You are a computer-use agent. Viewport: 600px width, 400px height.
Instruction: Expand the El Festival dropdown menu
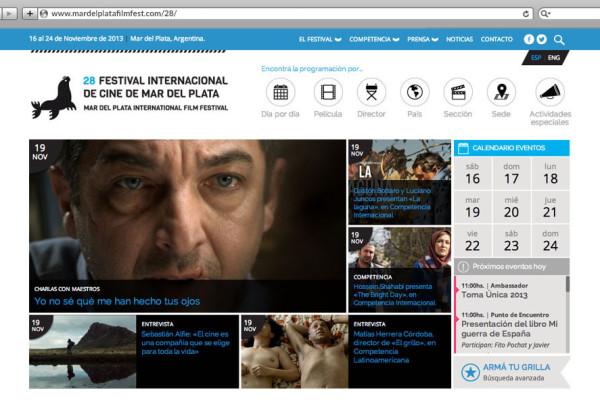(320, 39)
